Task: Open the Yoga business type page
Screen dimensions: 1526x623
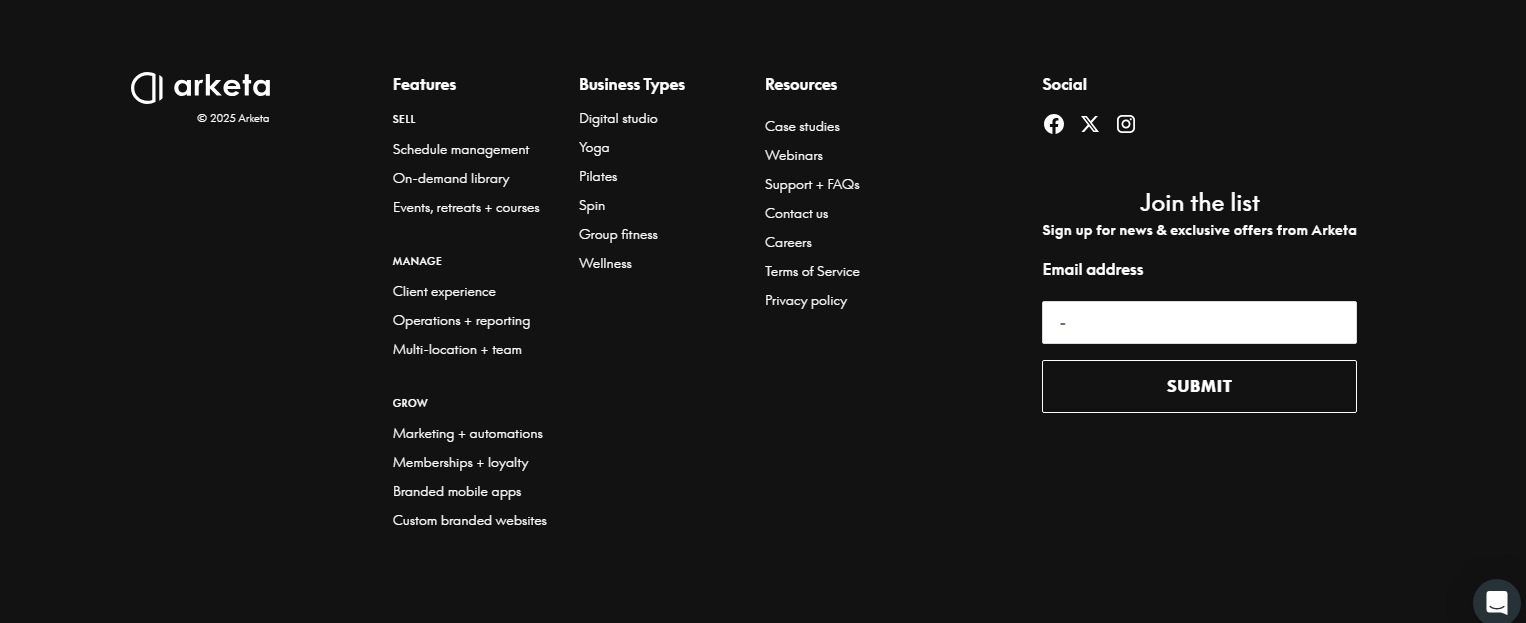Action: 594,147
